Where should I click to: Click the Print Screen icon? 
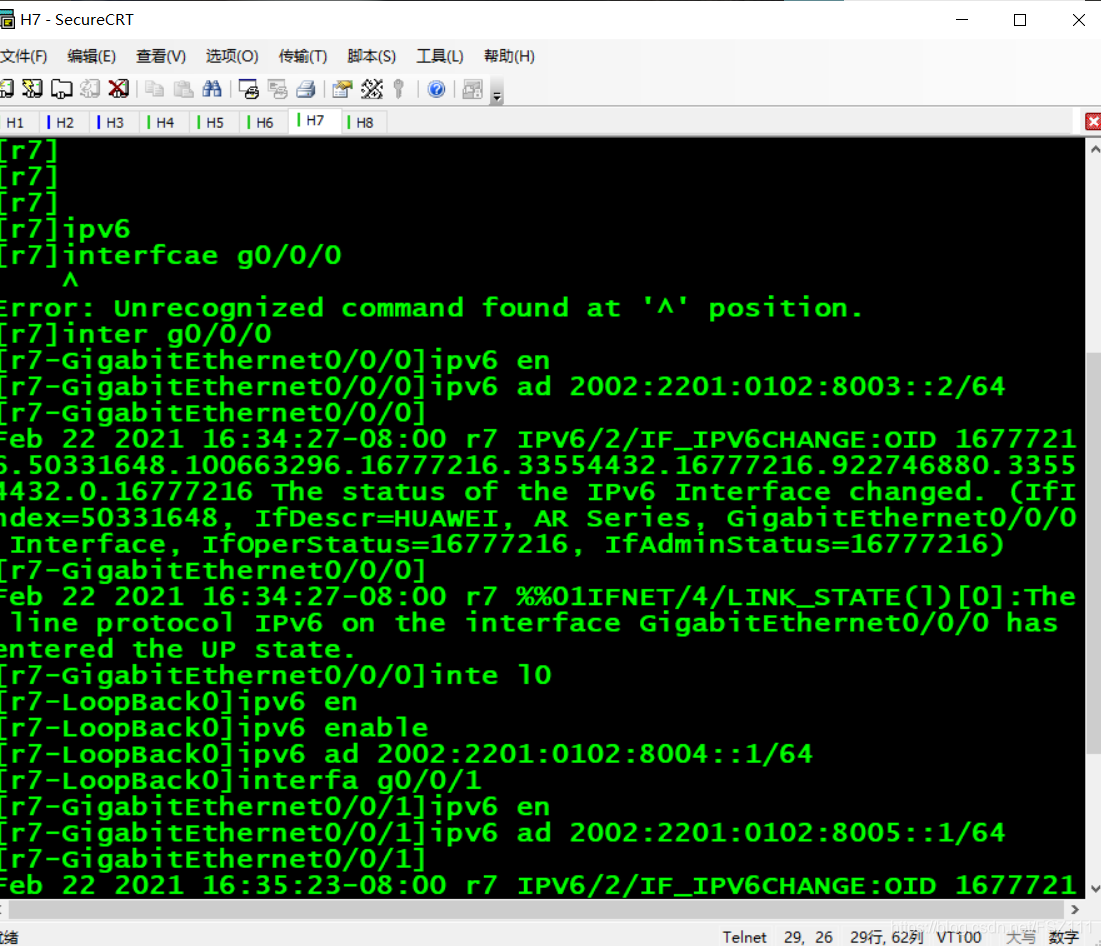coord(249,89)
